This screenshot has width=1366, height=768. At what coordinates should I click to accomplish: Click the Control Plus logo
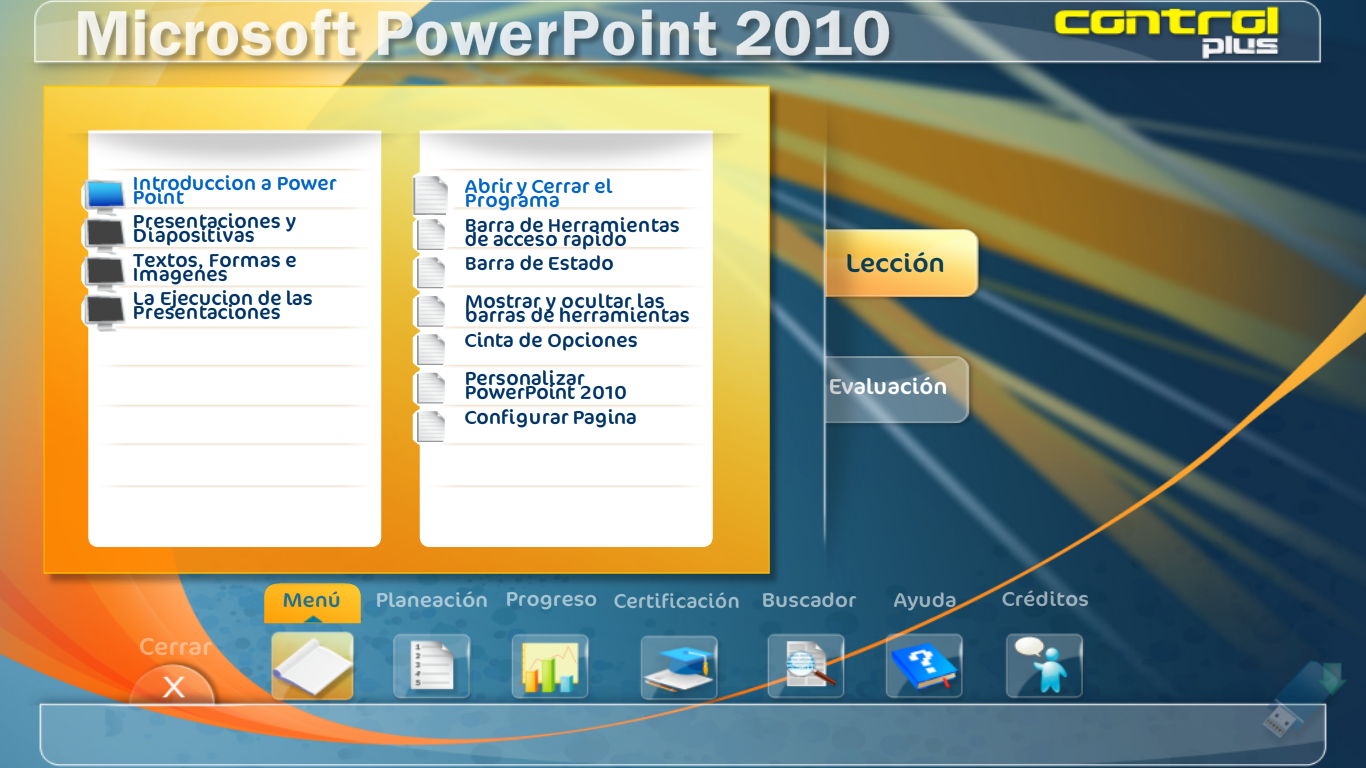click(1166, 30)
